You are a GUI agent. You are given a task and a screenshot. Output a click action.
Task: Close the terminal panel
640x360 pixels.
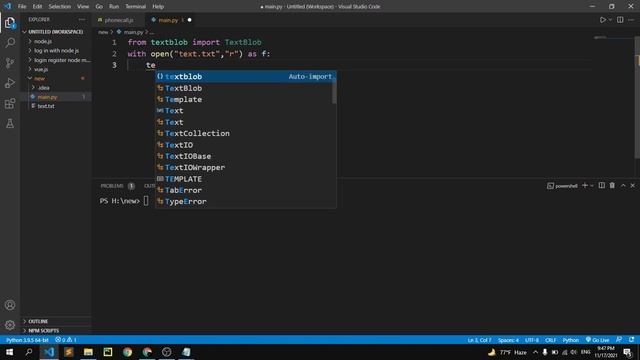[633, 185]
